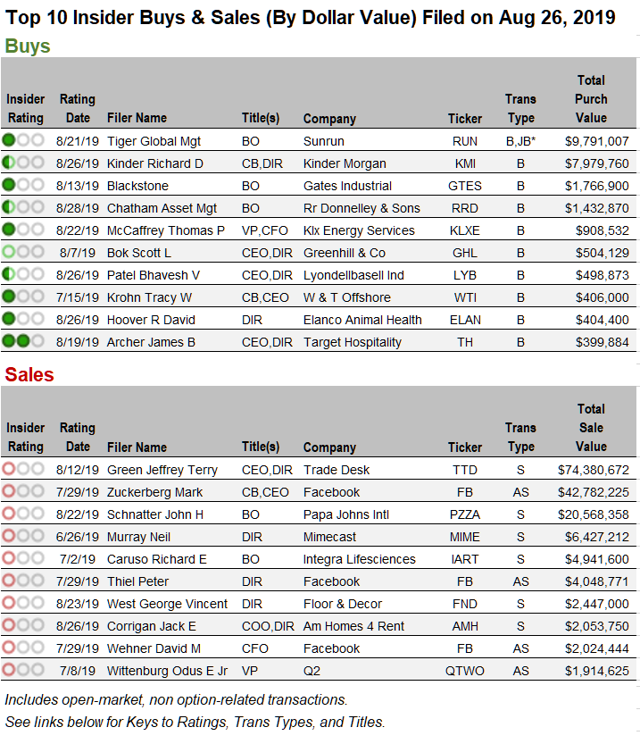Click the rating circles beside Thiel Peter
Viewport: 640px width, 744px height.
[22, 581]
